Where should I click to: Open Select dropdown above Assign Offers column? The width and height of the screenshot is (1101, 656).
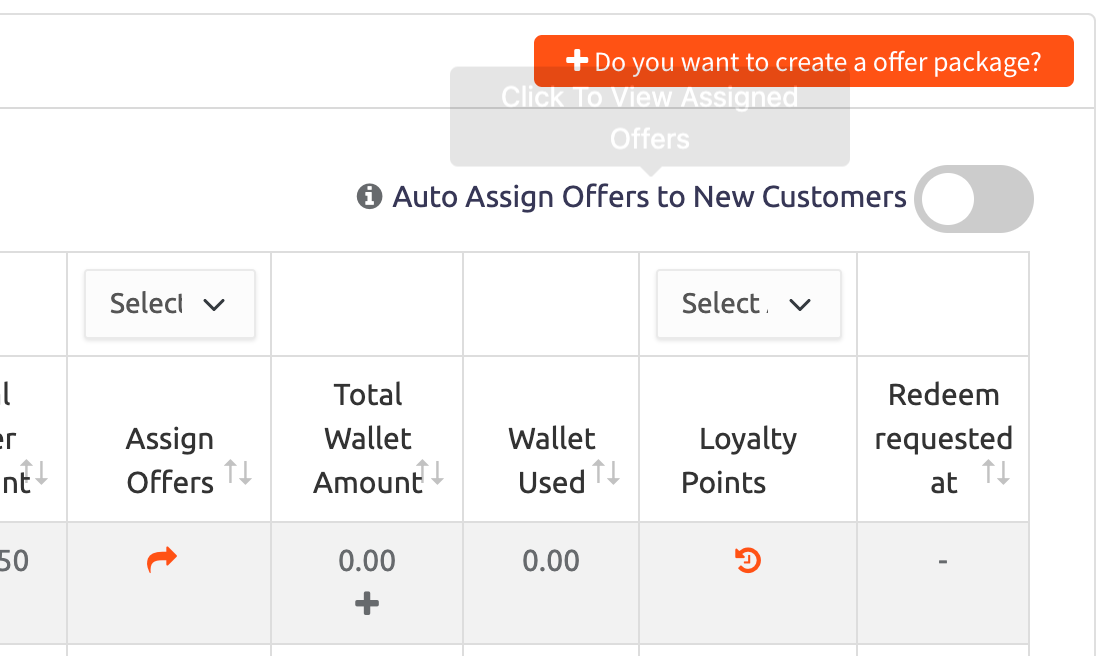[x=170, y=304]
